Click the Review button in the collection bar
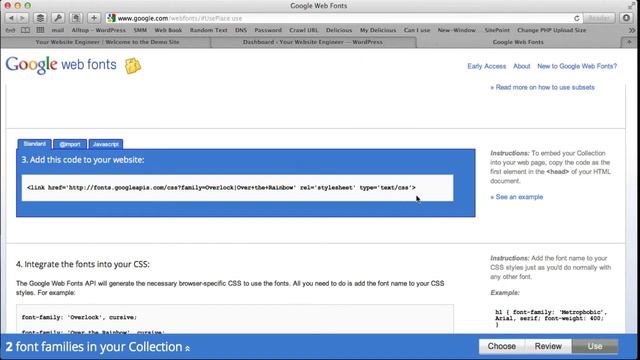This screenshot has width=640, height=360. click(548, 346)
